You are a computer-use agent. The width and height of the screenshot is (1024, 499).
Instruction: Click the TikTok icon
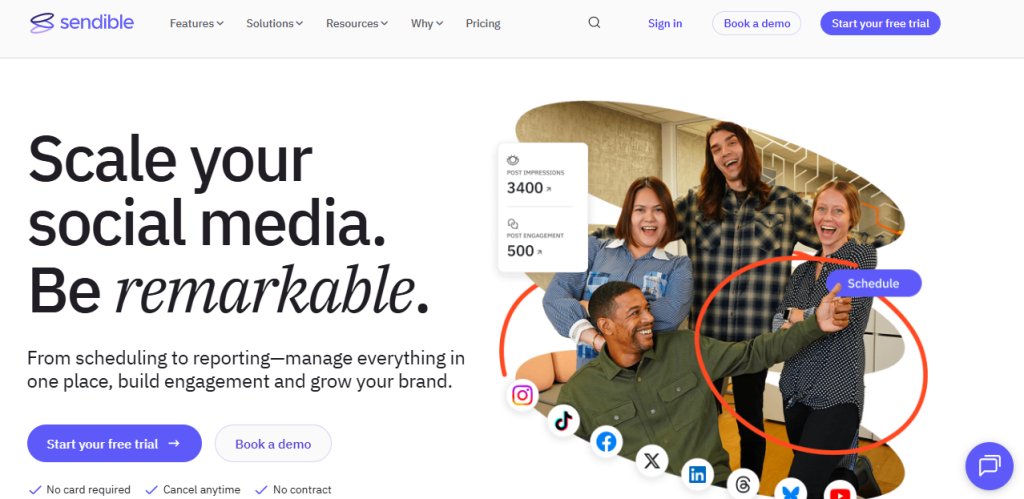tap(563, 421)
